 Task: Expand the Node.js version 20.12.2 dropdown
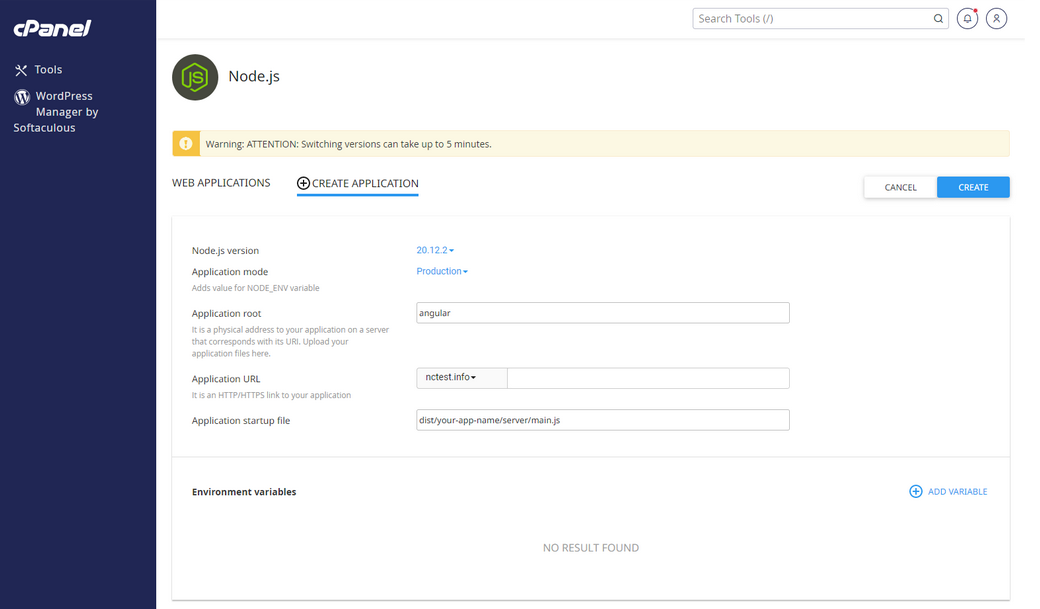click(x=435, y=250)
